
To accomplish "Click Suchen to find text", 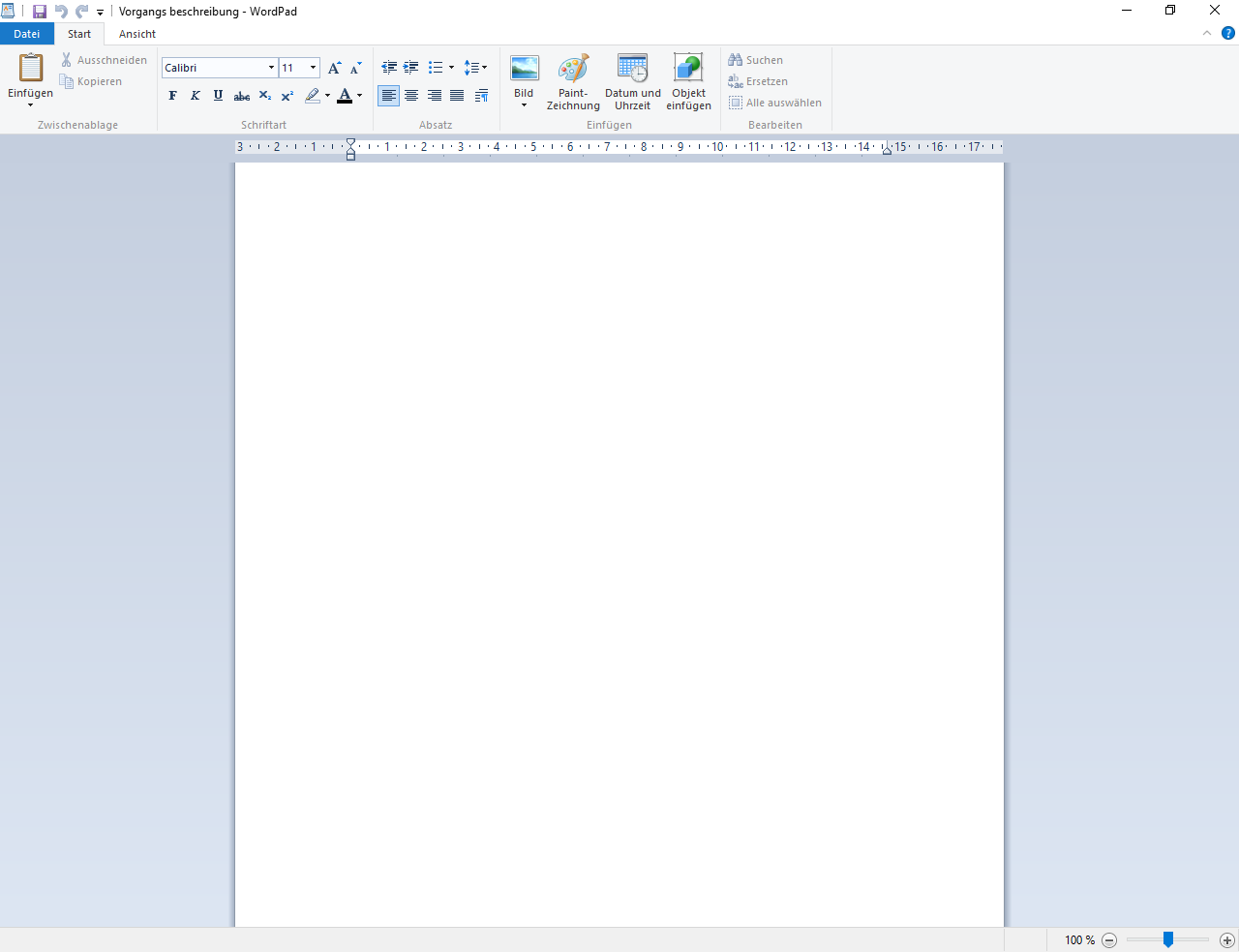I will (x=756, y=60).
